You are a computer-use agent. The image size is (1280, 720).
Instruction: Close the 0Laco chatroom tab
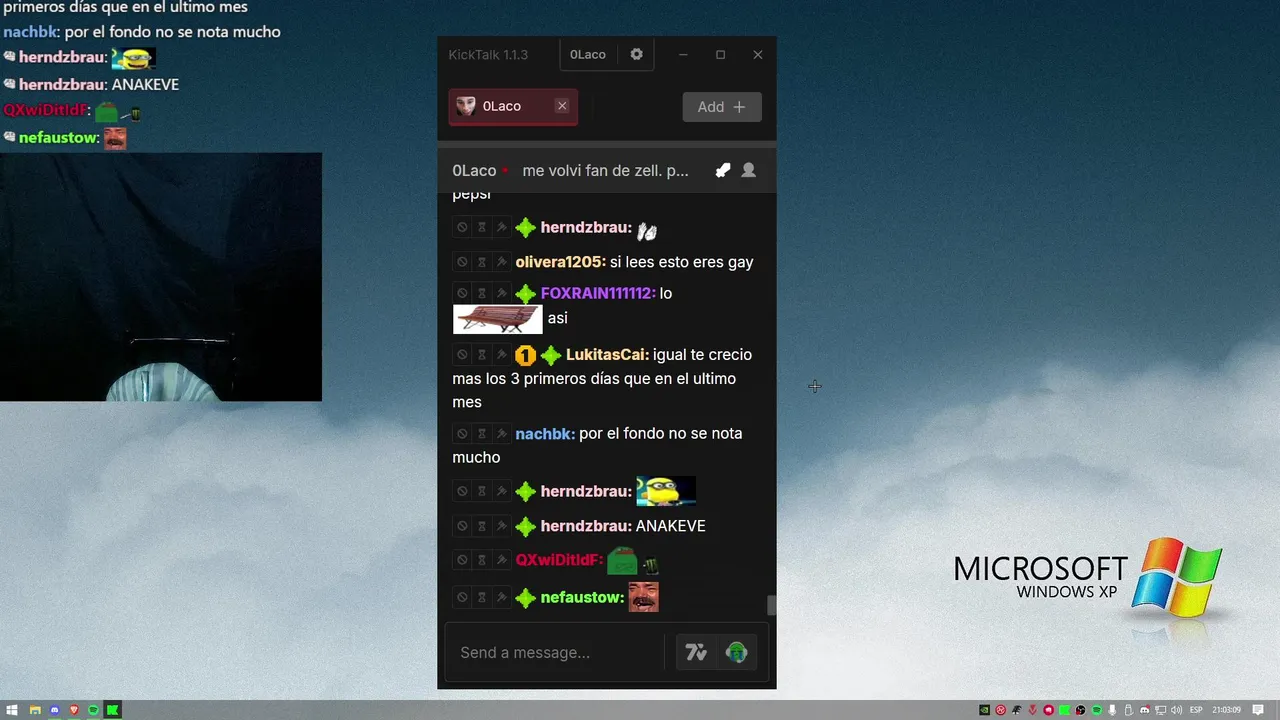click(x=562, y=106)
